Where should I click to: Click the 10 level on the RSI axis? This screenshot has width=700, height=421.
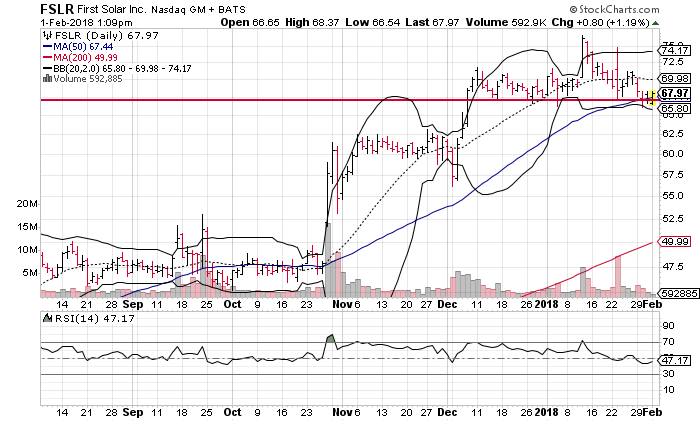(x=668, y=389)
